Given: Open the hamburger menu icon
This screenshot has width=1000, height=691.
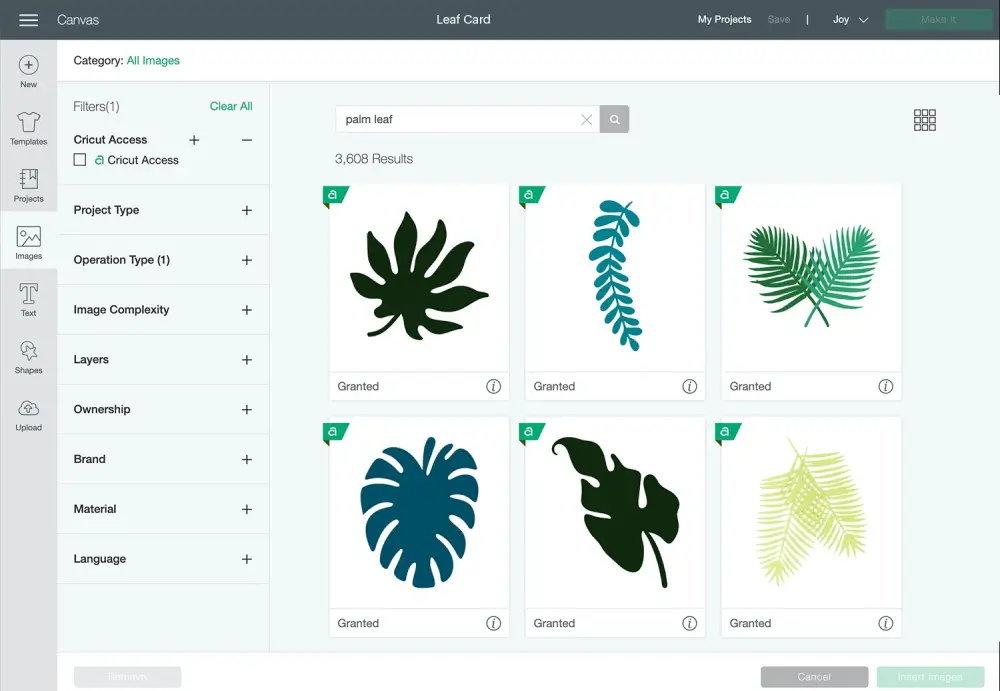Looking at the screenshot, I should (28, 20).
